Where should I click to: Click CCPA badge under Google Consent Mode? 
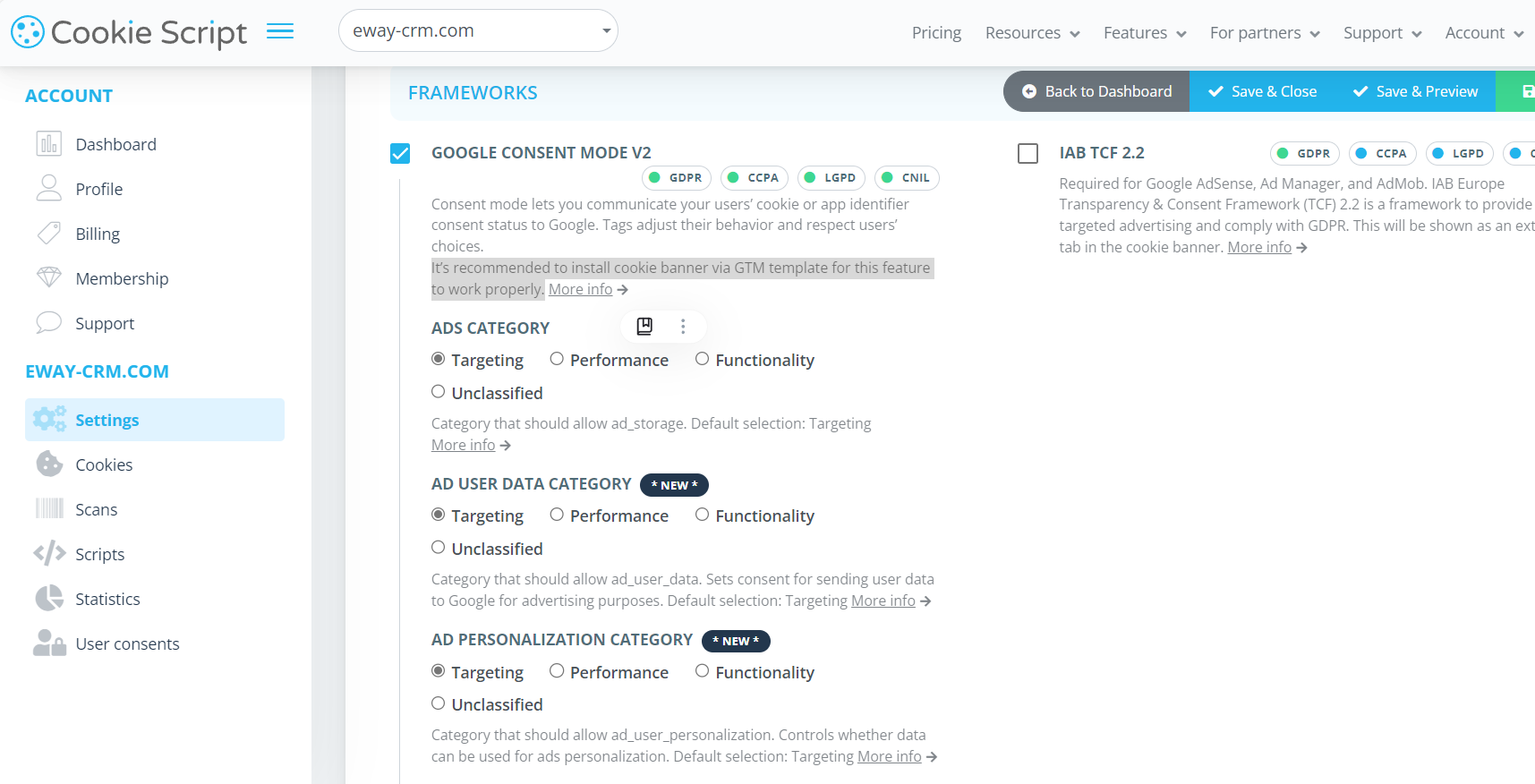755,177
